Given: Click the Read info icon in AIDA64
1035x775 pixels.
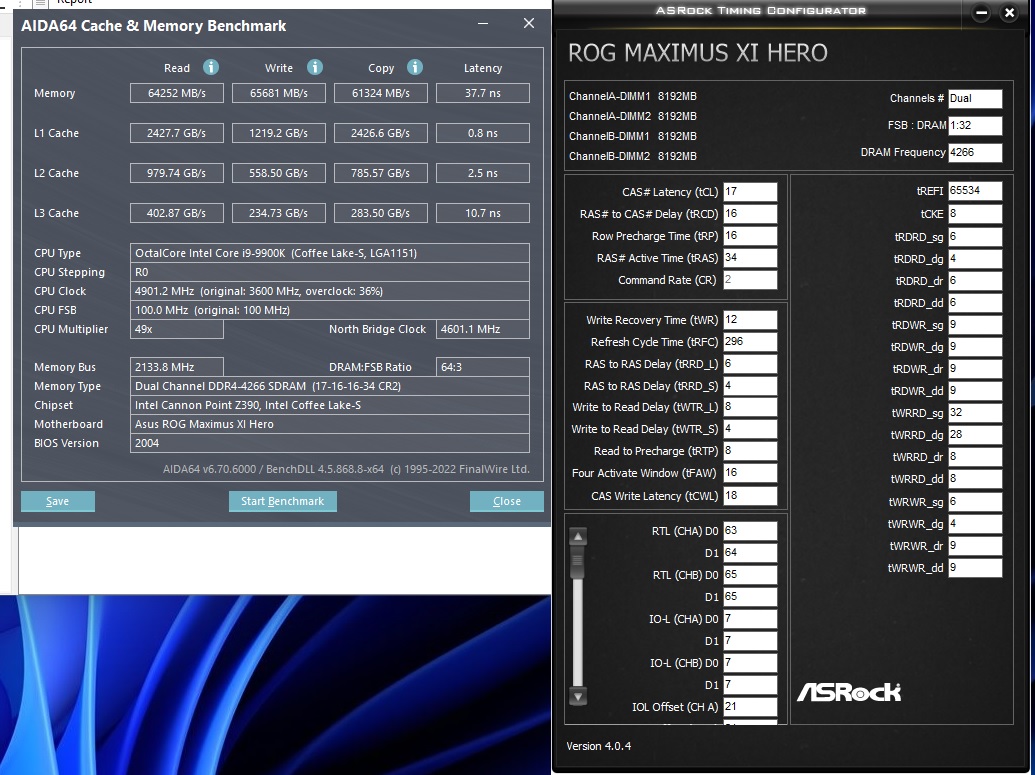Looking at the screenshot, I should pos(211,67).
